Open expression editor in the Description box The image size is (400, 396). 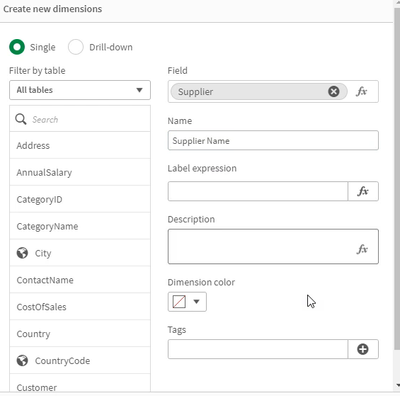tap(362, 249)
